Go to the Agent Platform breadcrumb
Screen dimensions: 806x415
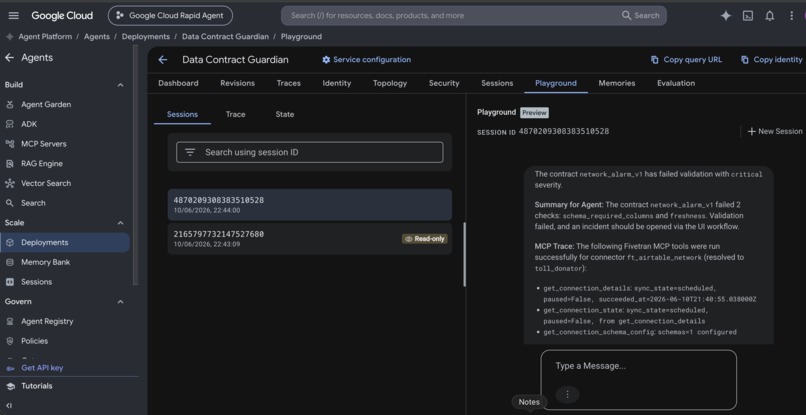(x=44, y=37)
